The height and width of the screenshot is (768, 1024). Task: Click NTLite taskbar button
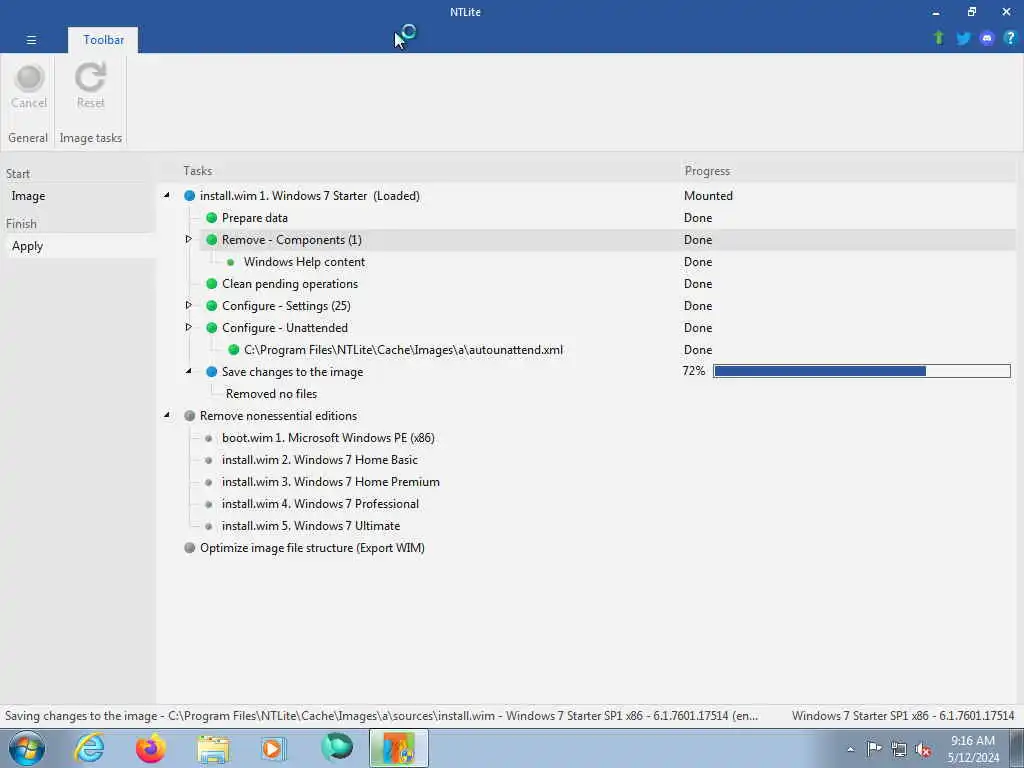[399, 748]
